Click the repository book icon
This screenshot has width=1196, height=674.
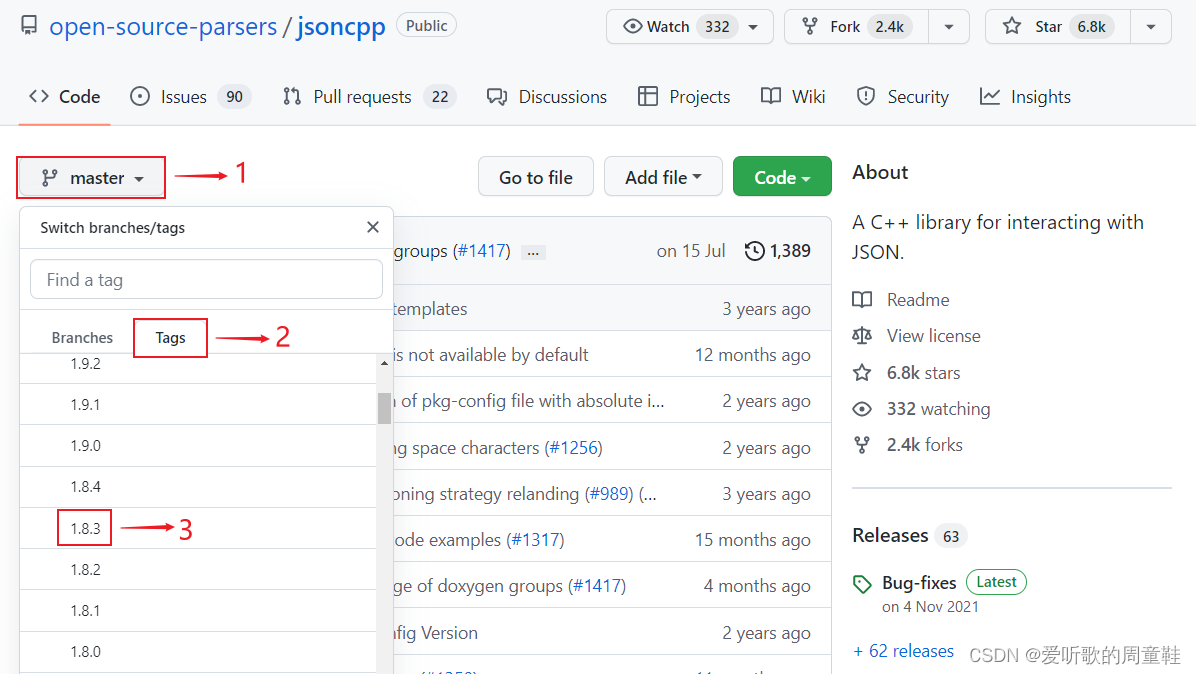point(29,25)
